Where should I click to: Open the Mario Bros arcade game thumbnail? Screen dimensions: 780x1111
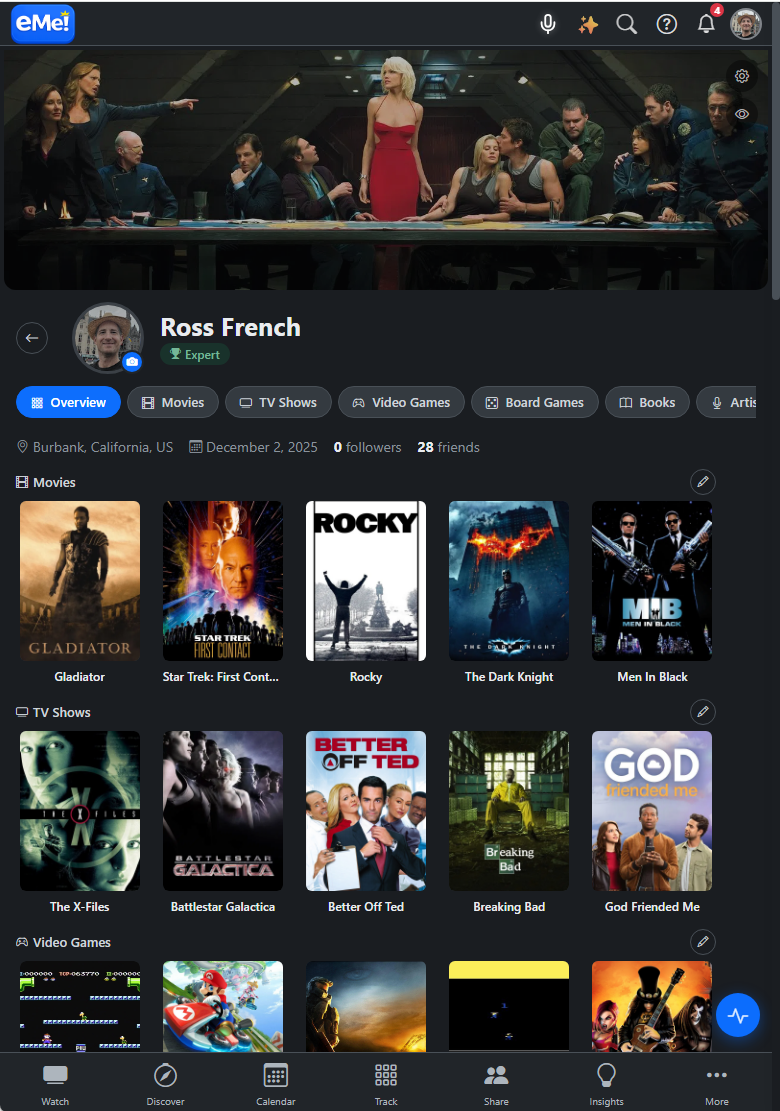80,1006
